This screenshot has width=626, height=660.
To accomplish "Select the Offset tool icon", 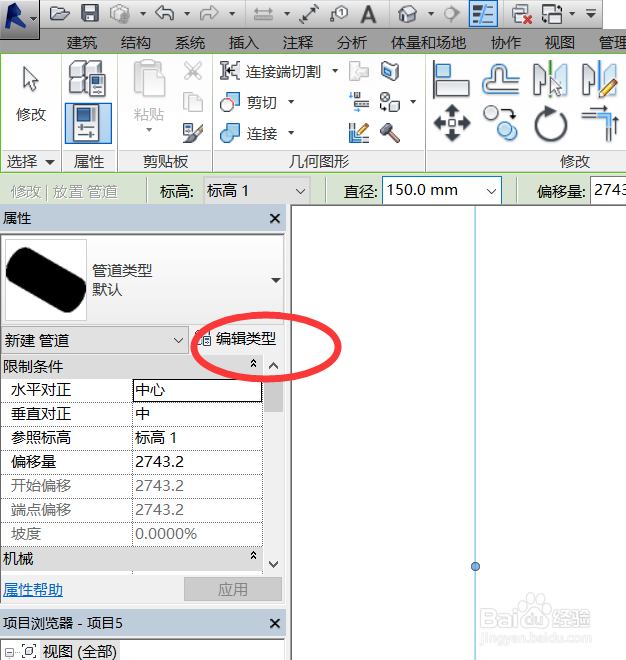I will (501, 79).
